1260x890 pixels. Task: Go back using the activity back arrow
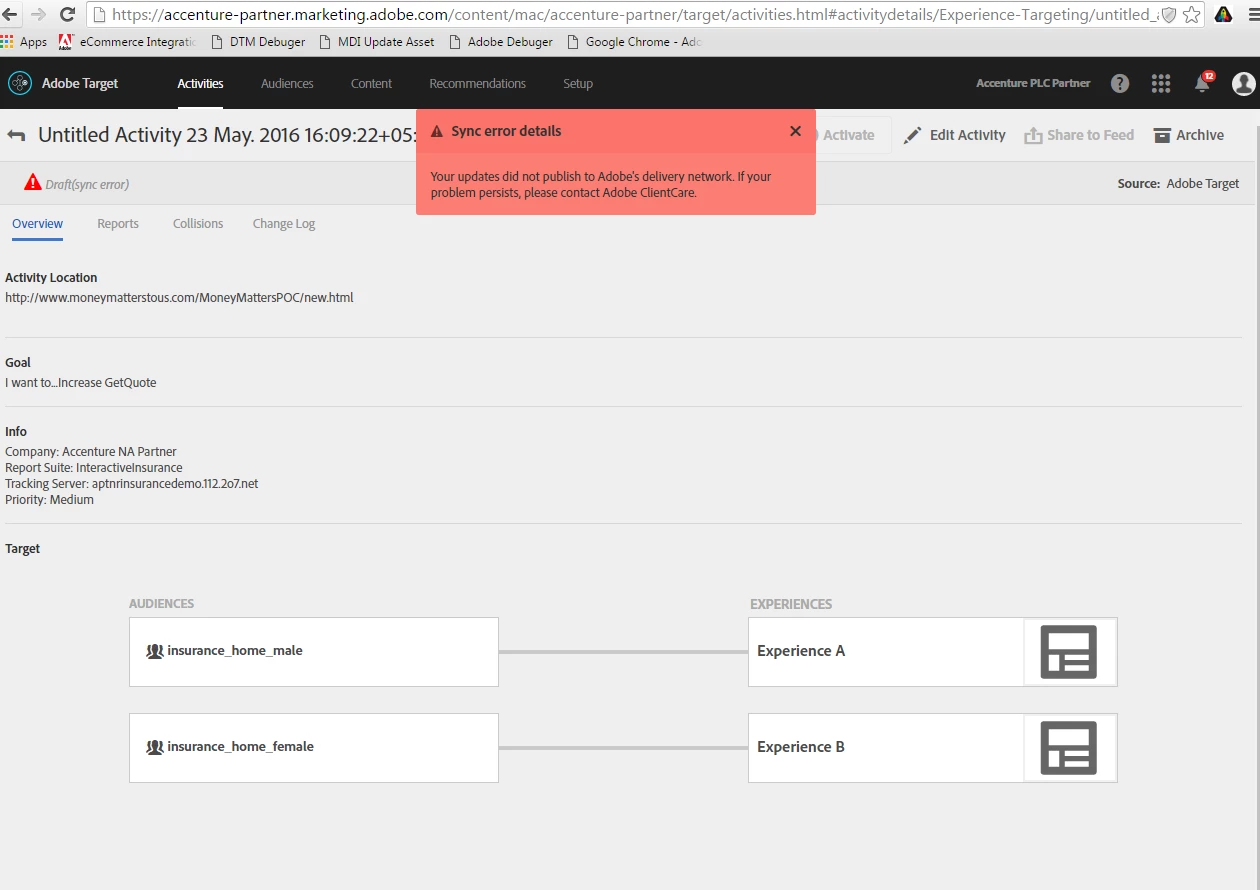tap(16, 135)
